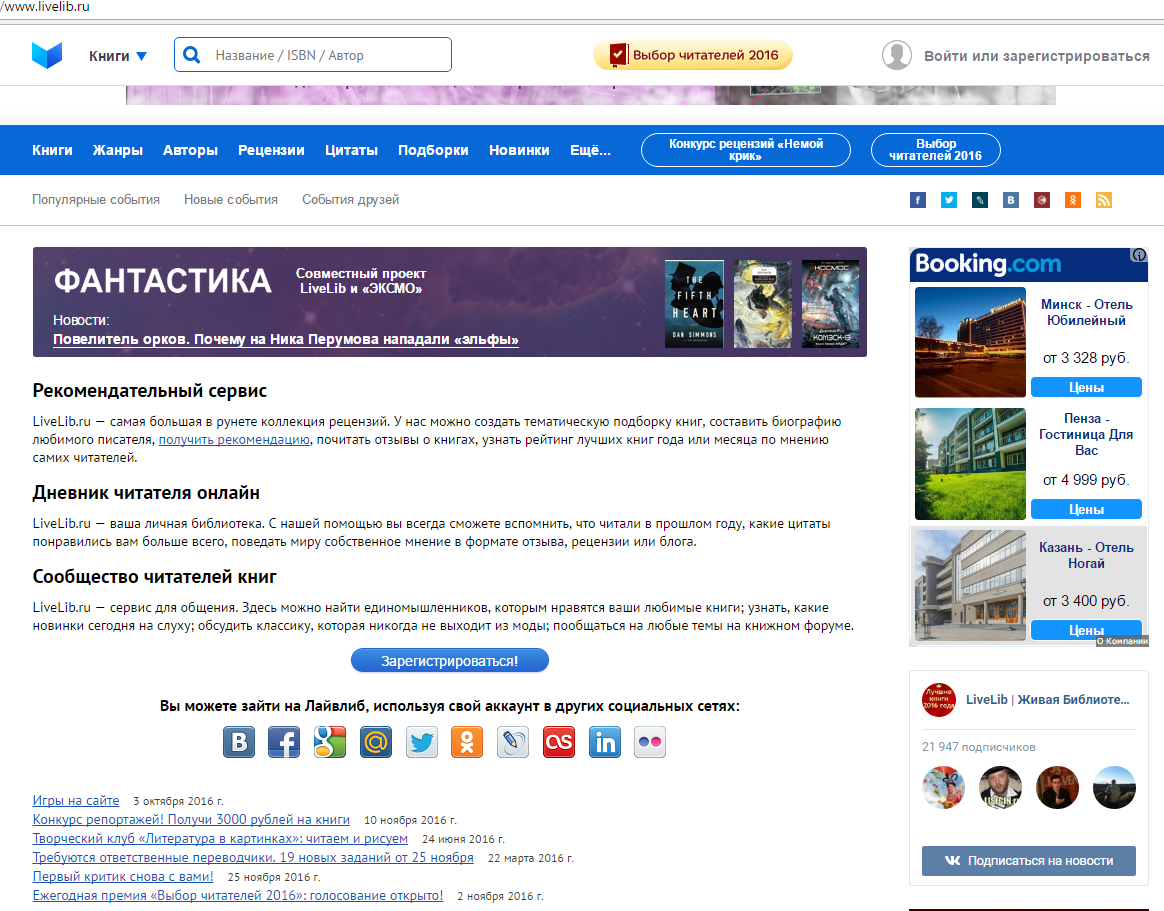Log in with Twitter account icon
The image size is (1164, 911).
click(422, 742)
